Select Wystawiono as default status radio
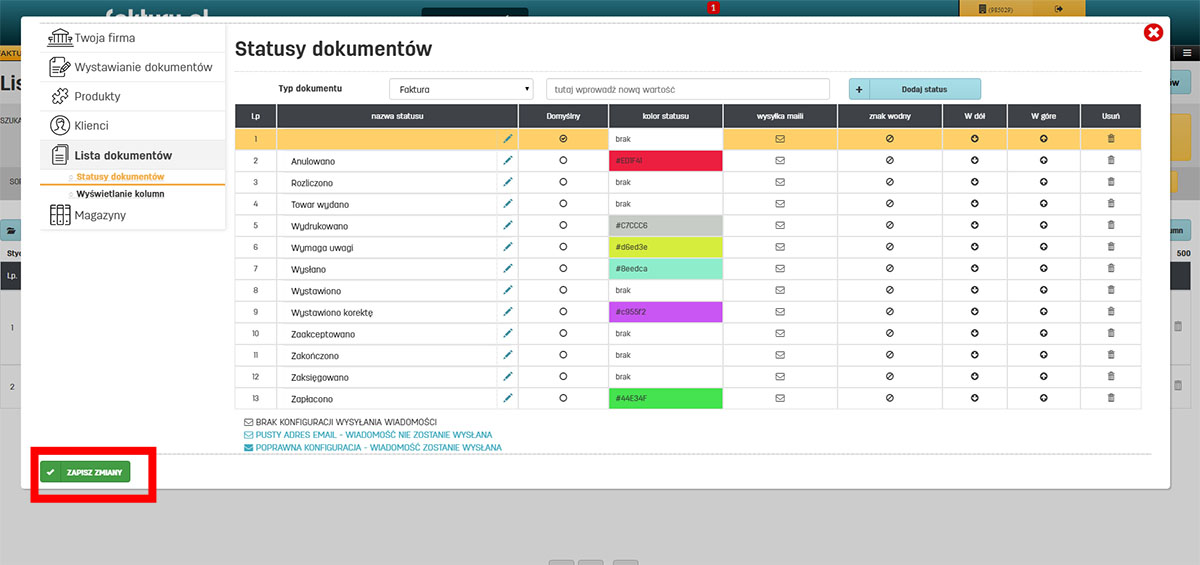 (x=563, y=291)
